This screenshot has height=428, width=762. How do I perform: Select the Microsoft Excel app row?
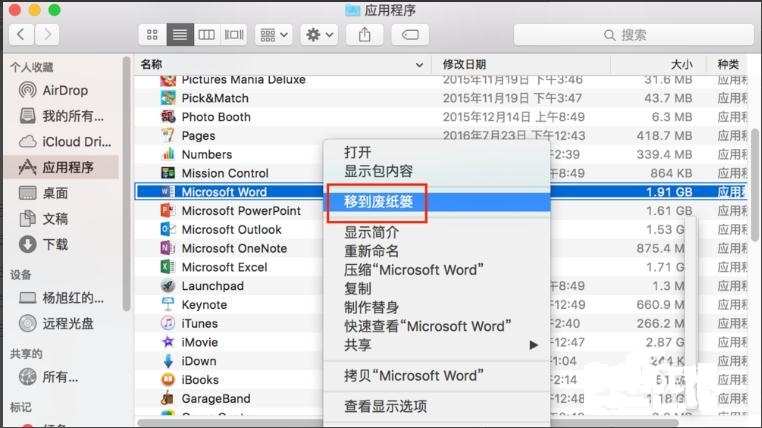228,267
